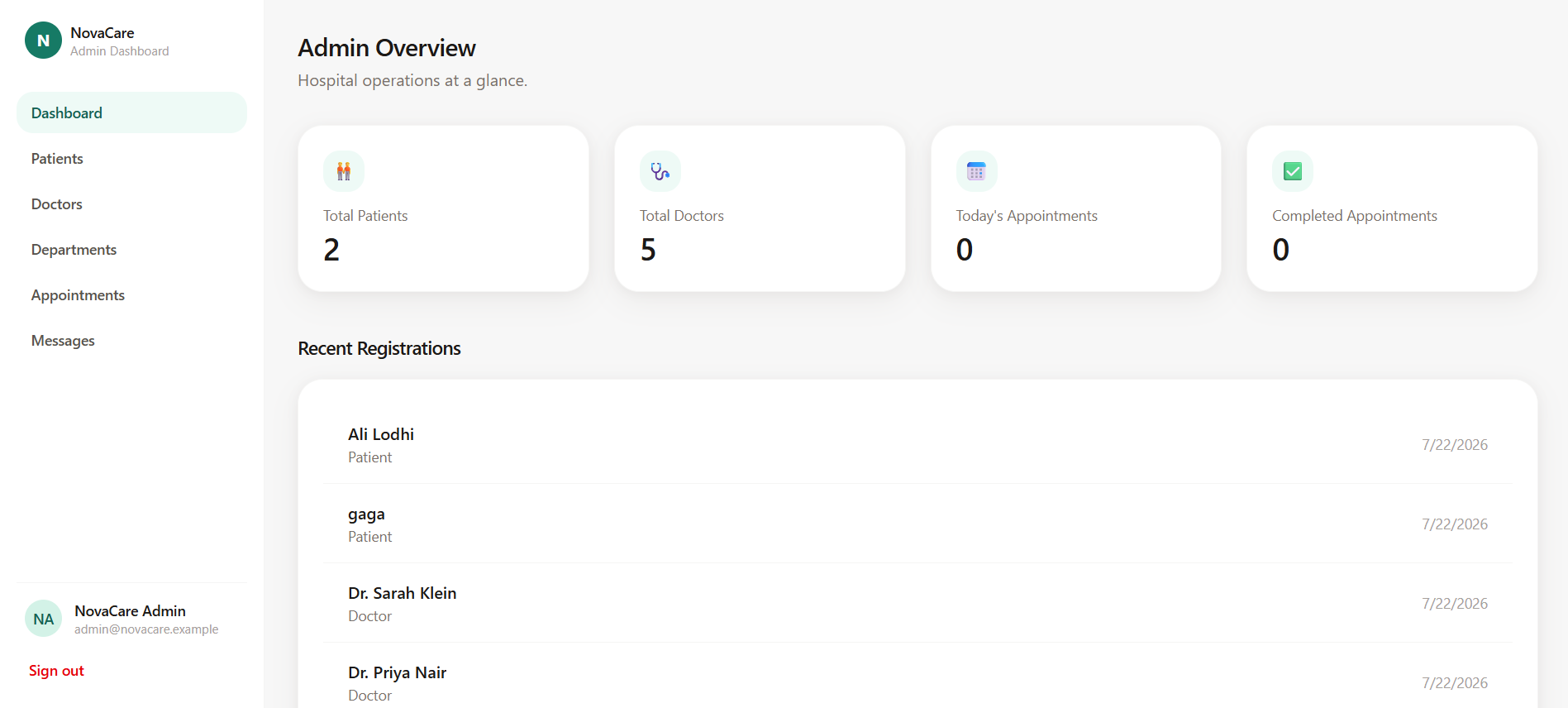Select the Completed Appointments card
Screen dimensions: 1568x708
(1392, 208)
